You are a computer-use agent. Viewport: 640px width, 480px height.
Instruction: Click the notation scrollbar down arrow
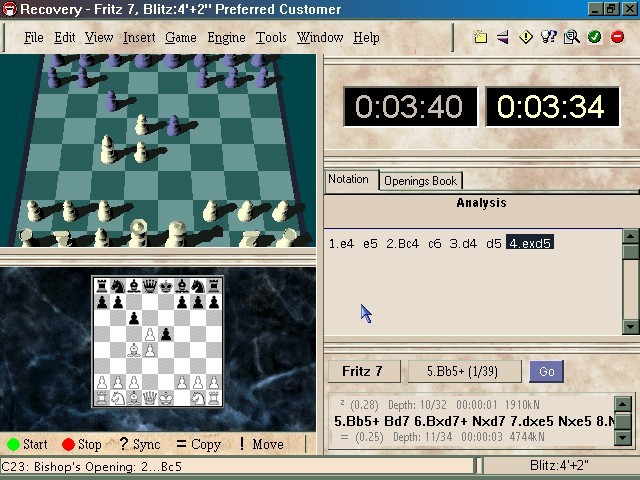[631, 327]
